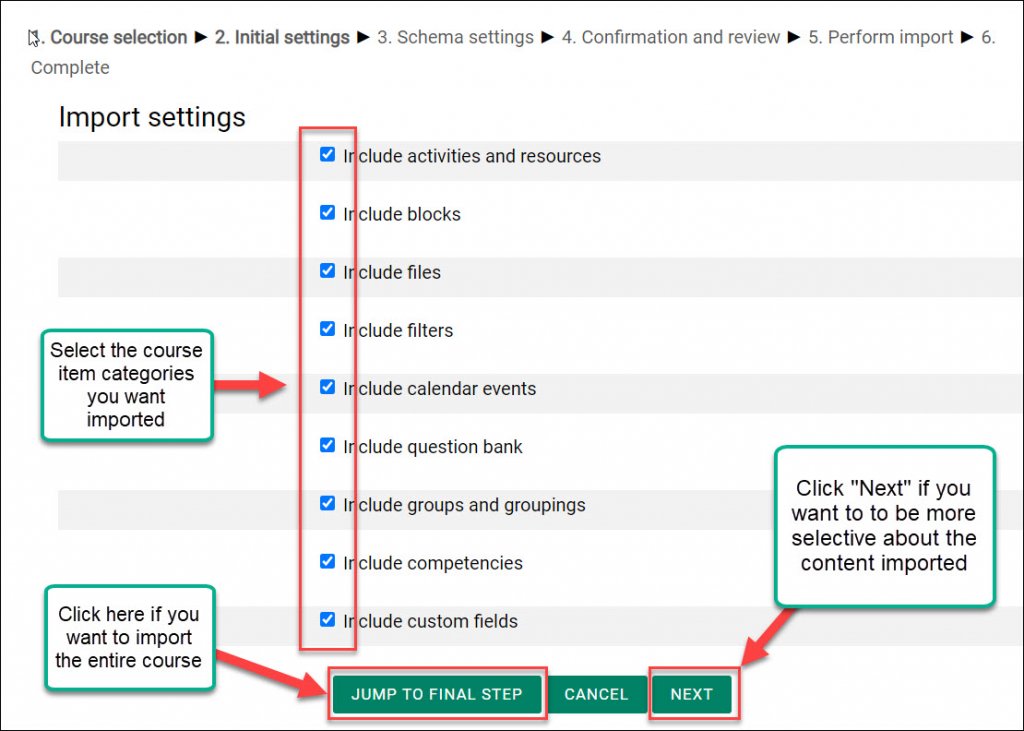
Task: Click the Perform import step label
Action: coord(880,37)
